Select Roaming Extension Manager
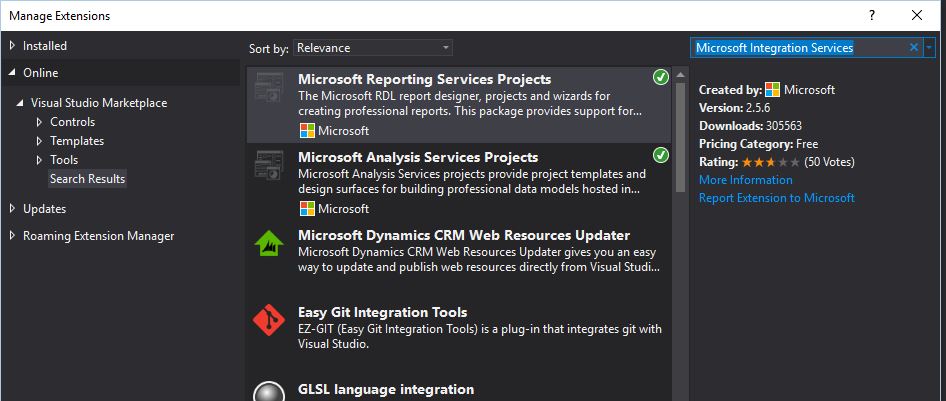This screenshot has width=946, height=401. [98, 236]
